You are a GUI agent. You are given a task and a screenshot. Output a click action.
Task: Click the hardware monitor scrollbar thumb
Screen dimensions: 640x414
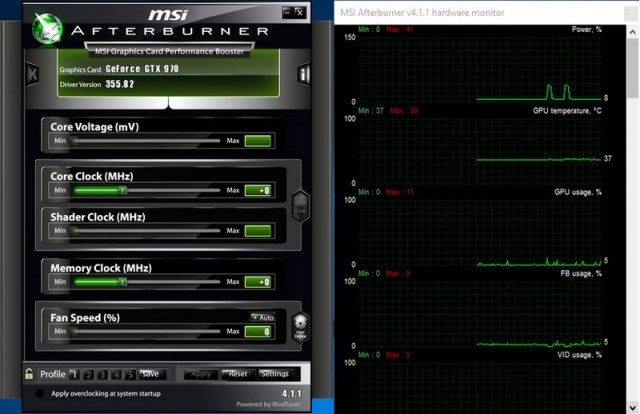633,68
